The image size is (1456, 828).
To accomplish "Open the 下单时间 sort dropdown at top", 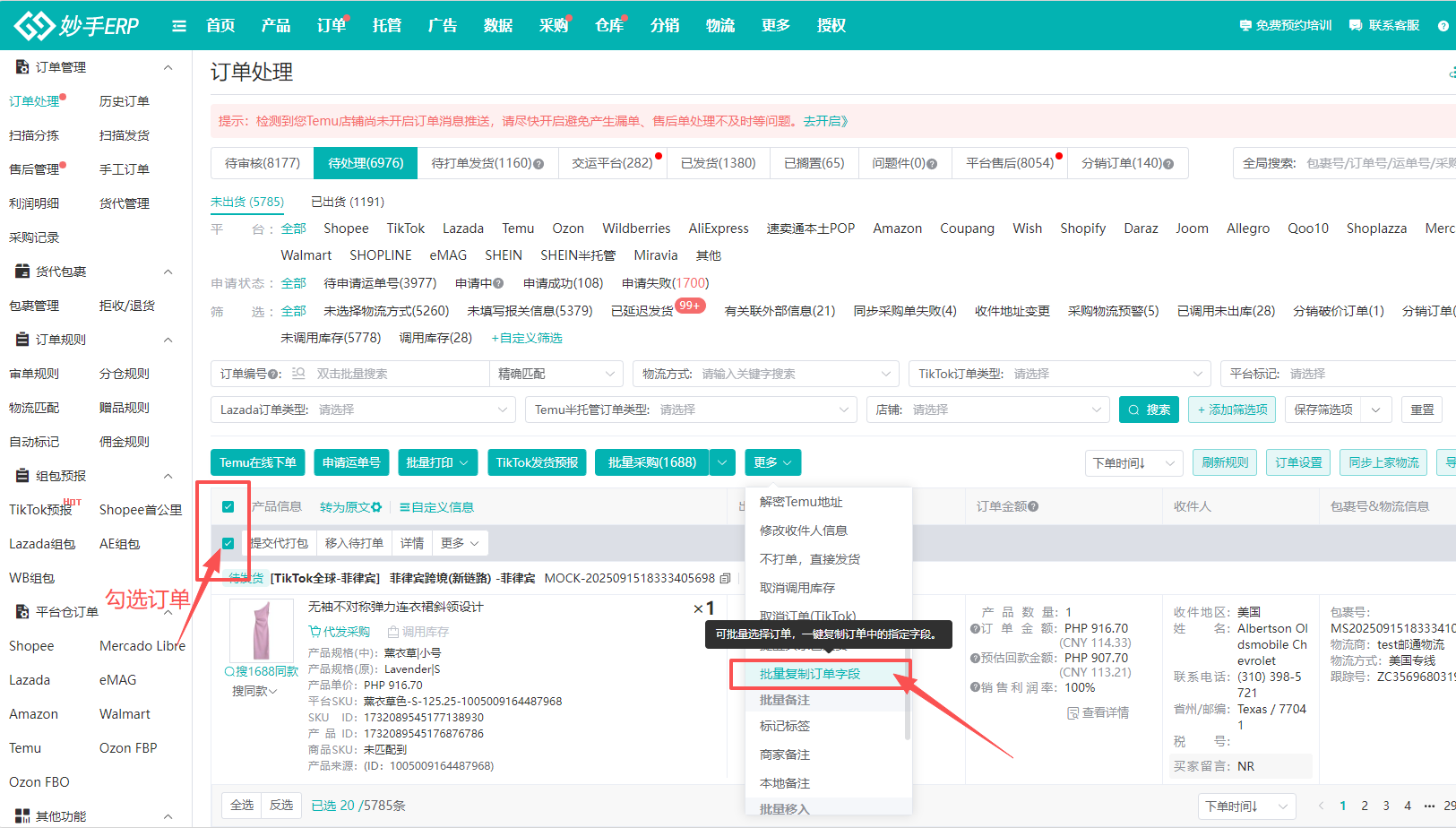I will [1133, 462].
